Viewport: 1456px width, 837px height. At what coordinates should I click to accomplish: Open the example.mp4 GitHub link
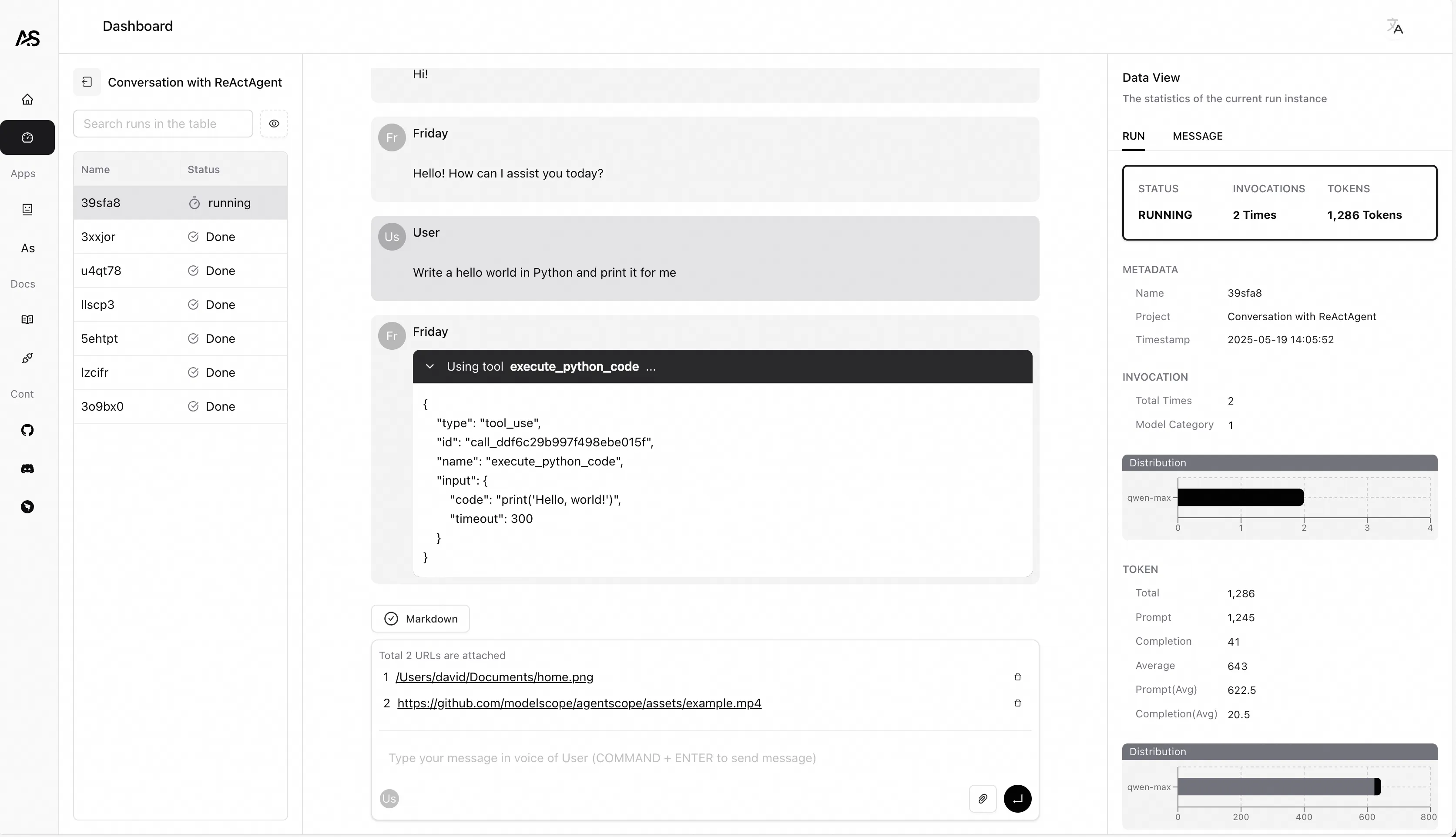pyautogui.click(x=579, y=703)
